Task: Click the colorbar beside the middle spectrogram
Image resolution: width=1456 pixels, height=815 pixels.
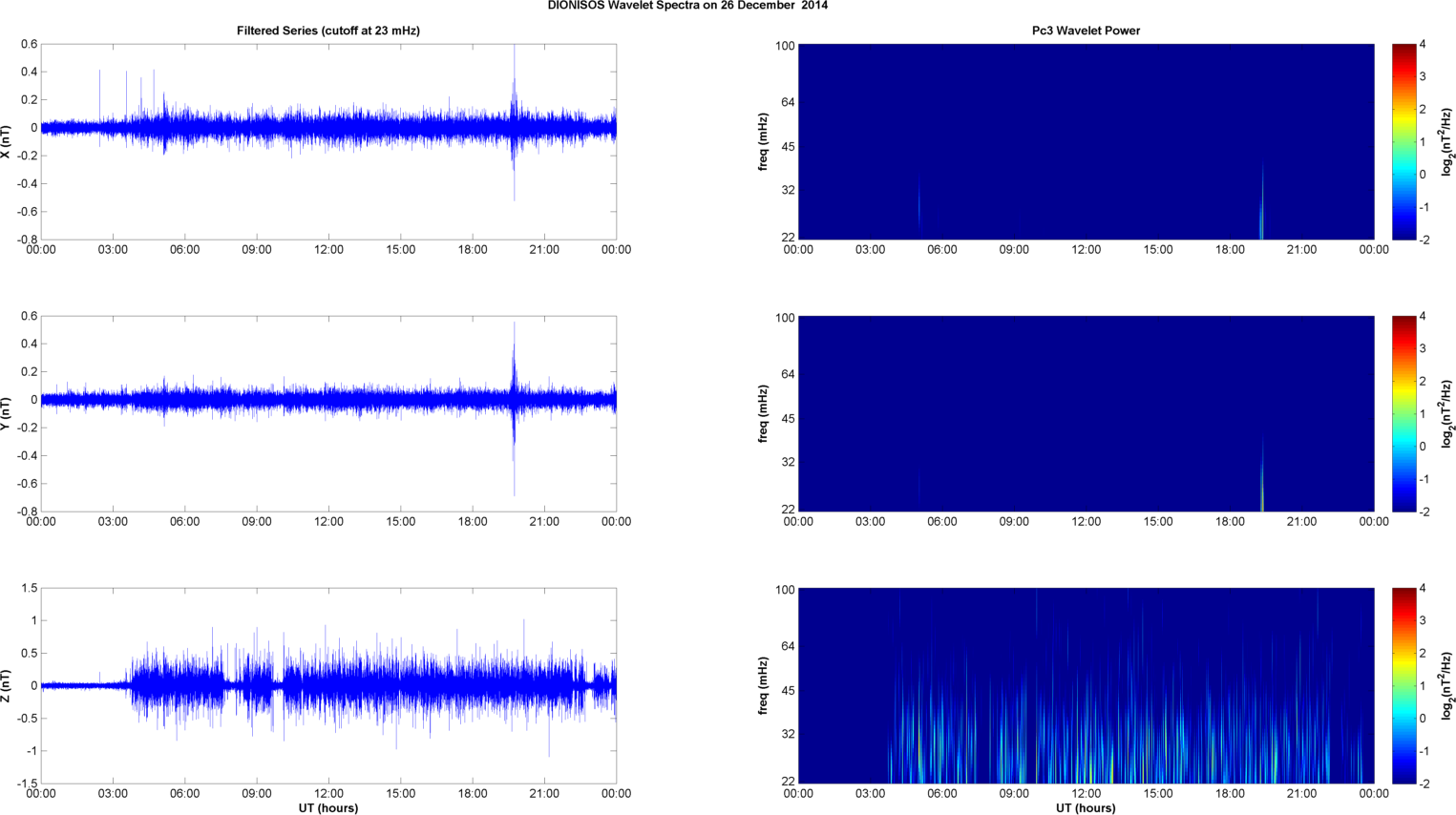Action: (x=1403, y=413)
